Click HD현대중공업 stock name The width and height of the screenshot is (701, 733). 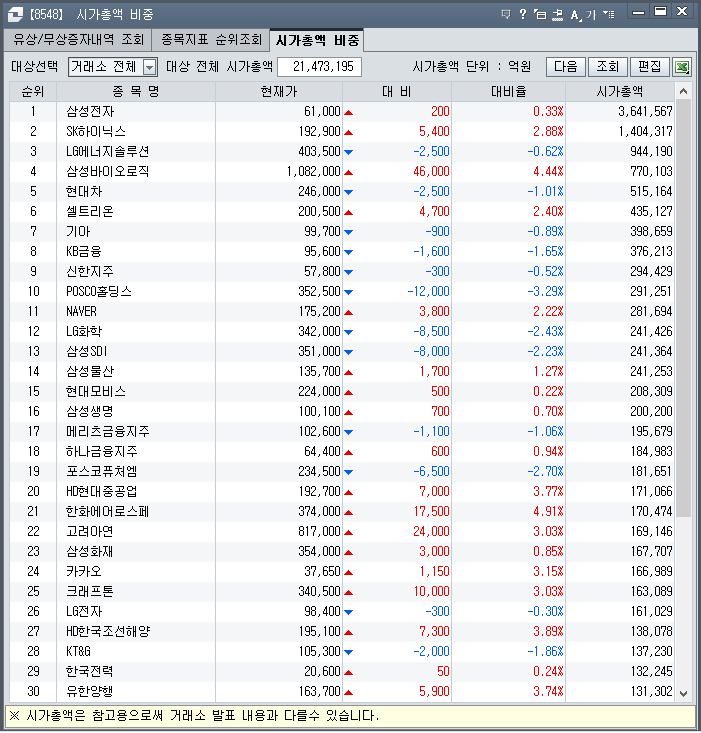pyautogui.click(x=102, y=491)
